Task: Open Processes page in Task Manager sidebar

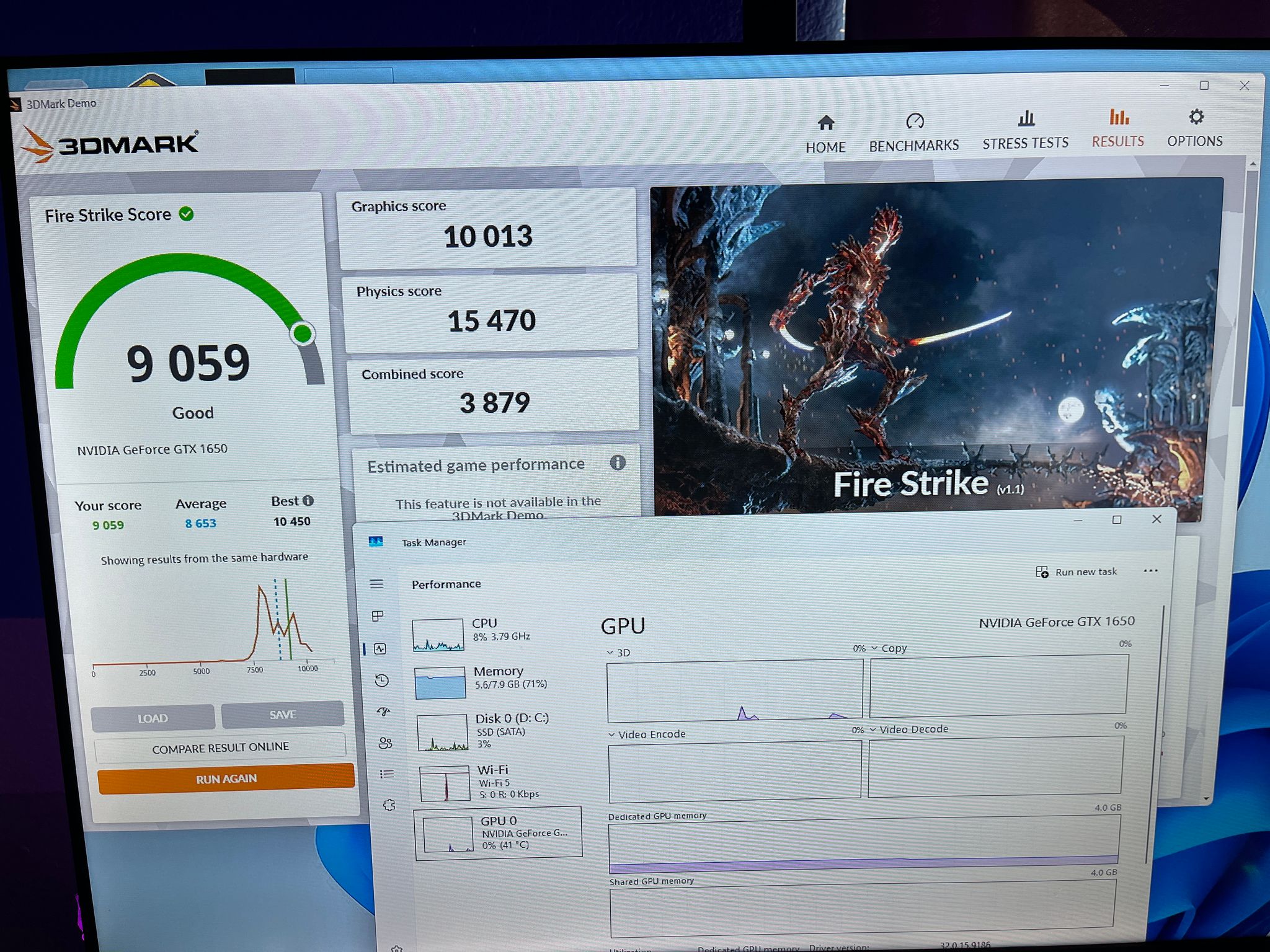Action: 378,615
